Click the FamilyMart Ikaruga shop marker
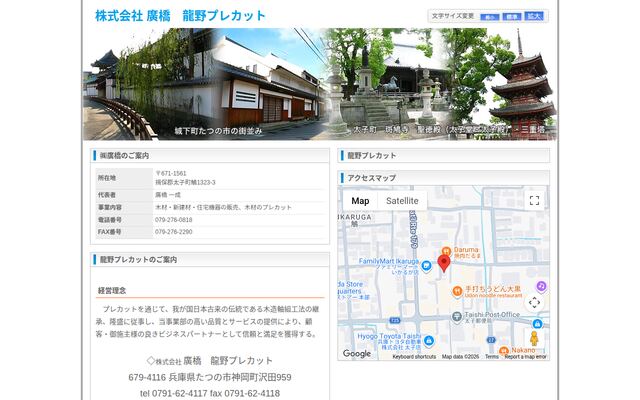Screen dimensions: 640x400 [x=426, y=266]
